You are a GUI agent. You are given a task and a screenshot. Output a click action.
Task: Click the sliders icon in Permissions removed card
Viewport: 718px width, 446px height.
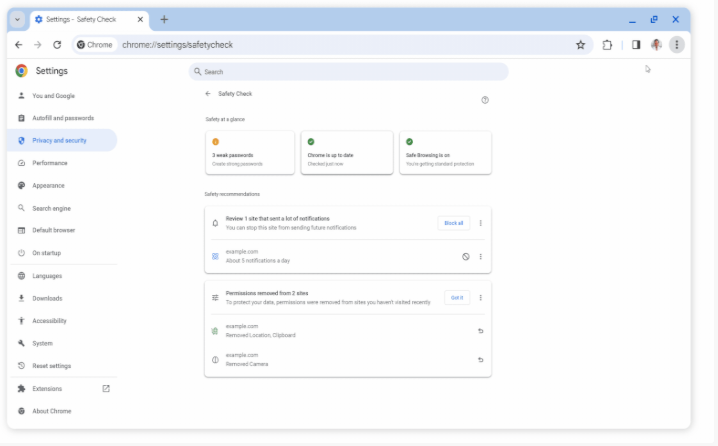[215, 298]
